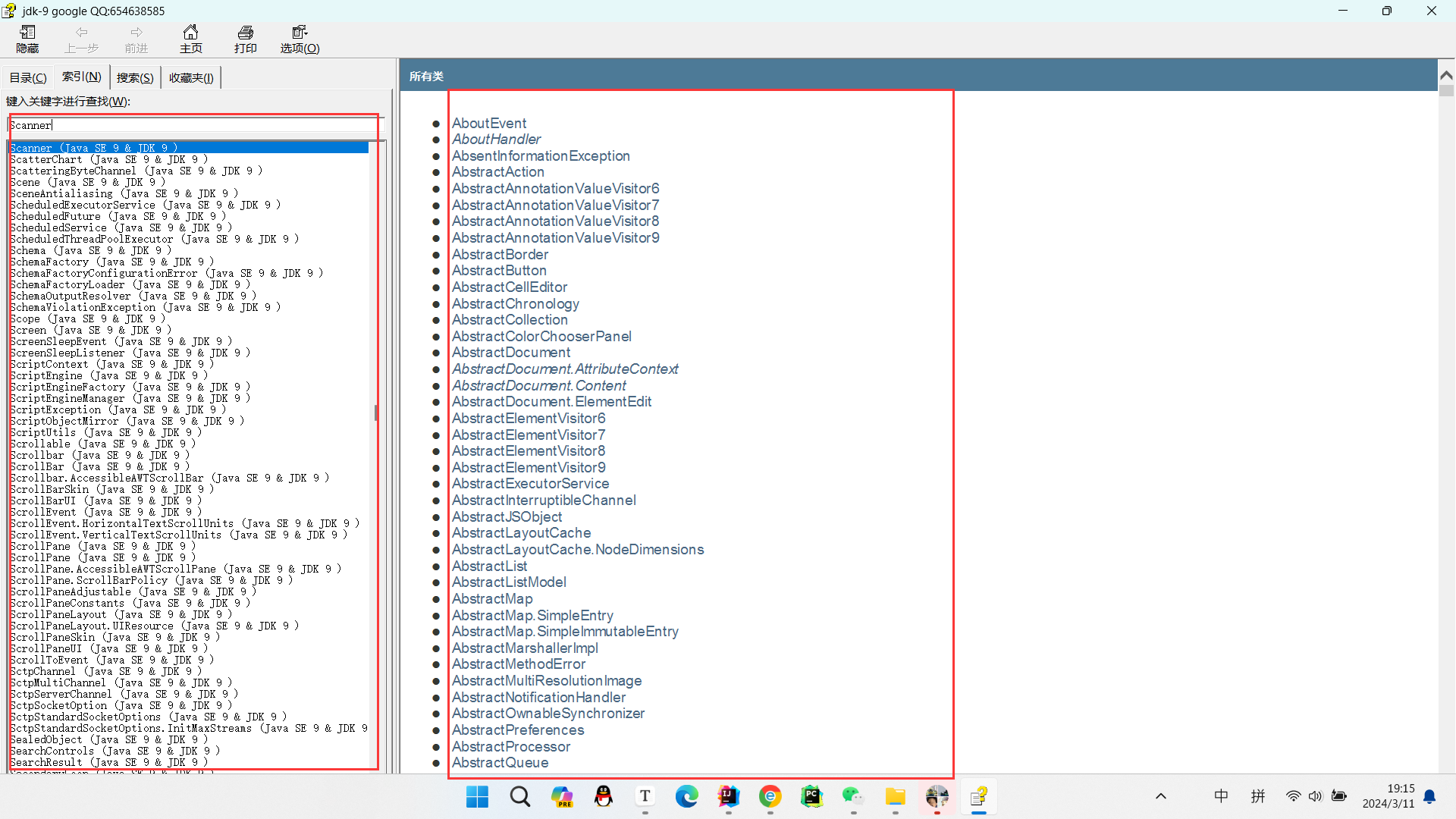Open the AbstractExecutorService link
Viewport: 1456px width, 819px height.
coord(531,483)
